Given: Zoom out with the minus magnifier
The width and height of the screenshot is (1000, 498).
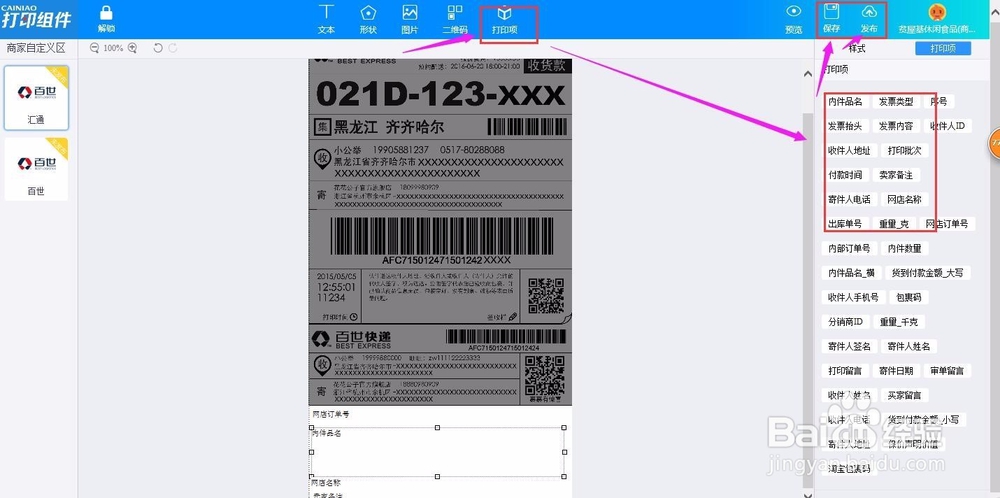Looking at the screenshot, I should tap(94, 48).
